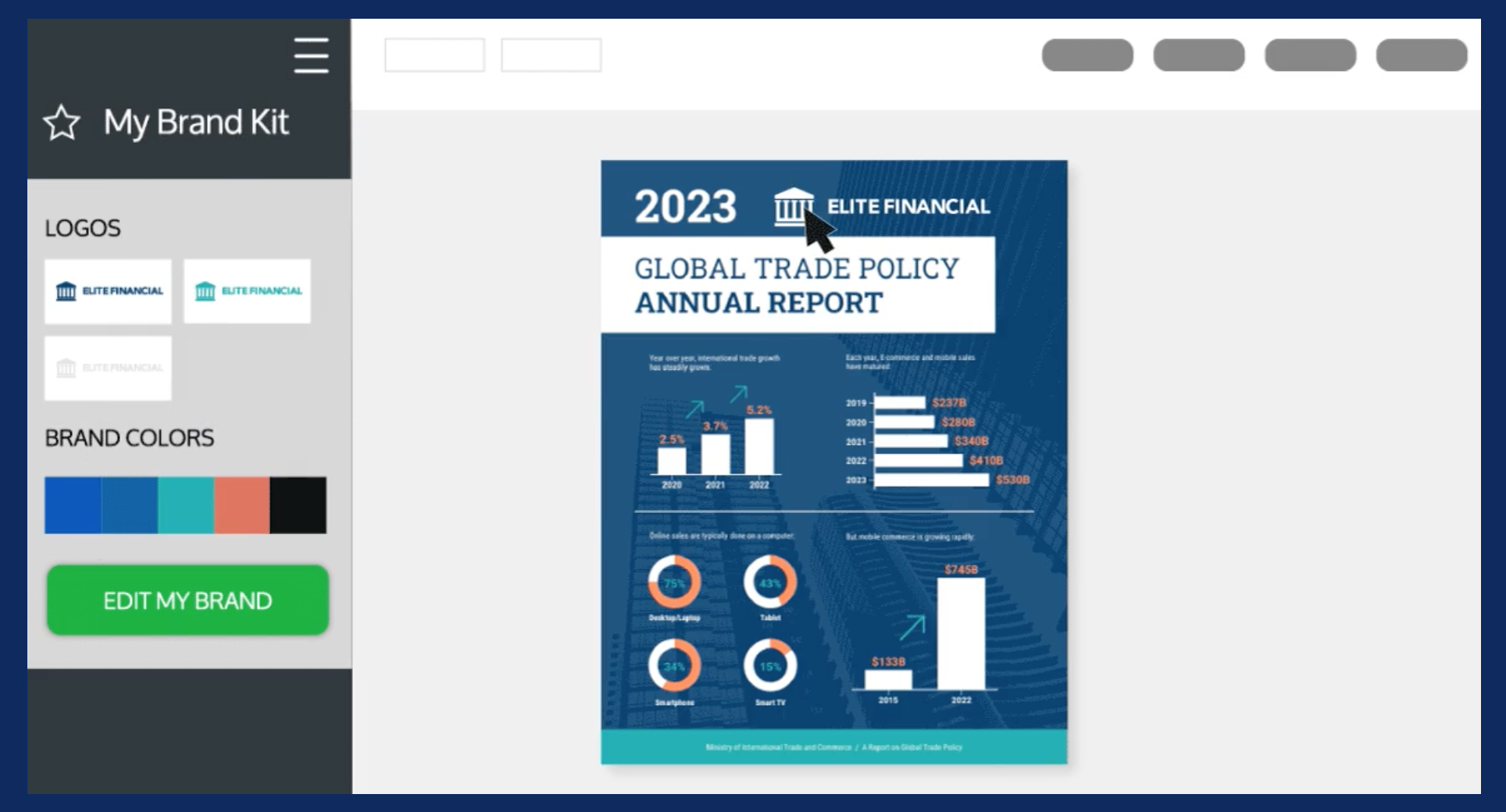This screenshot has width=1506, height=812.
Task: Pick the coral brand color swatch
Action: (242, 504)
